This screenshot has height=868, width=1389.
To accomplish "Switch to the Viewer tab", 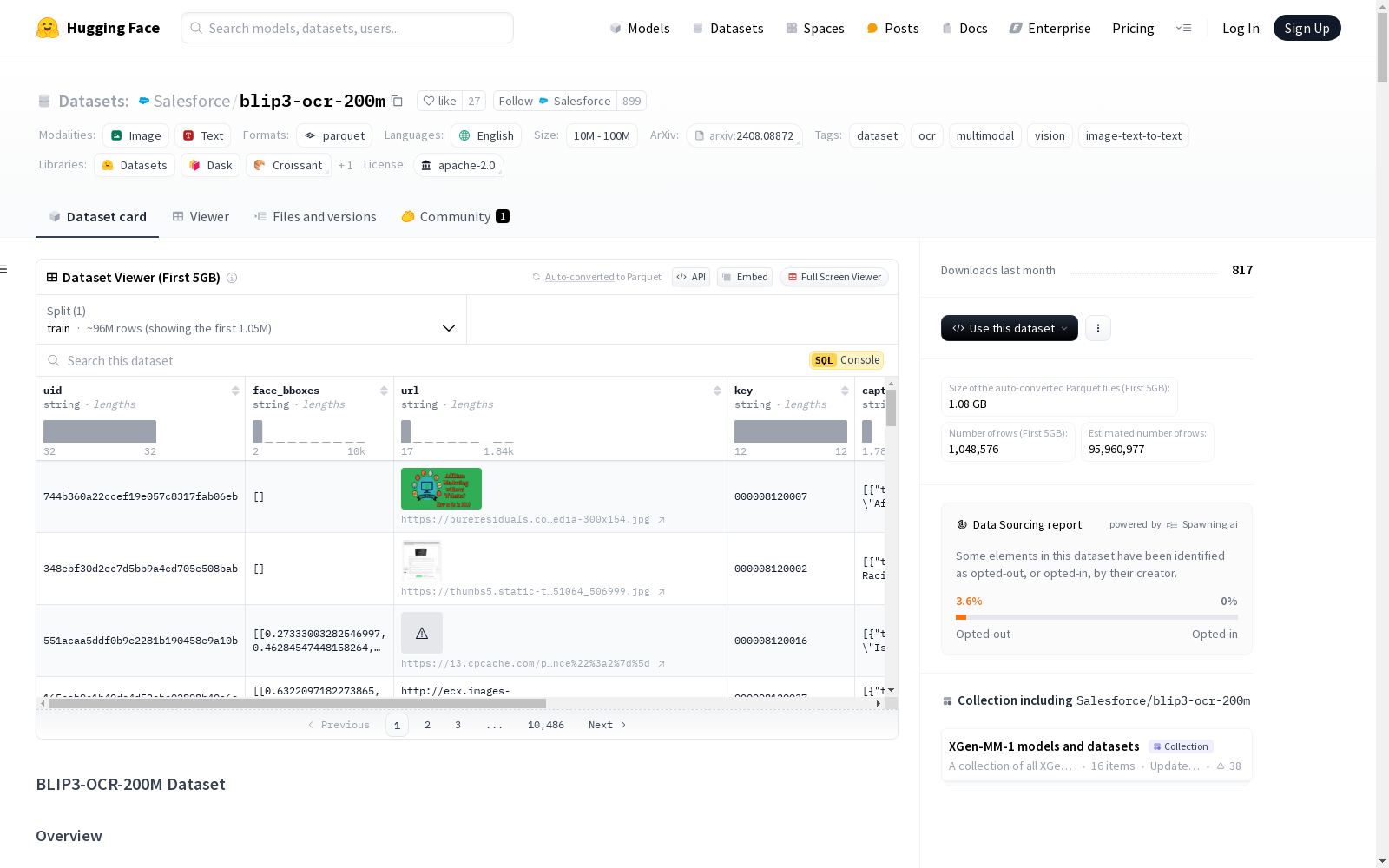I will (201, 217).
